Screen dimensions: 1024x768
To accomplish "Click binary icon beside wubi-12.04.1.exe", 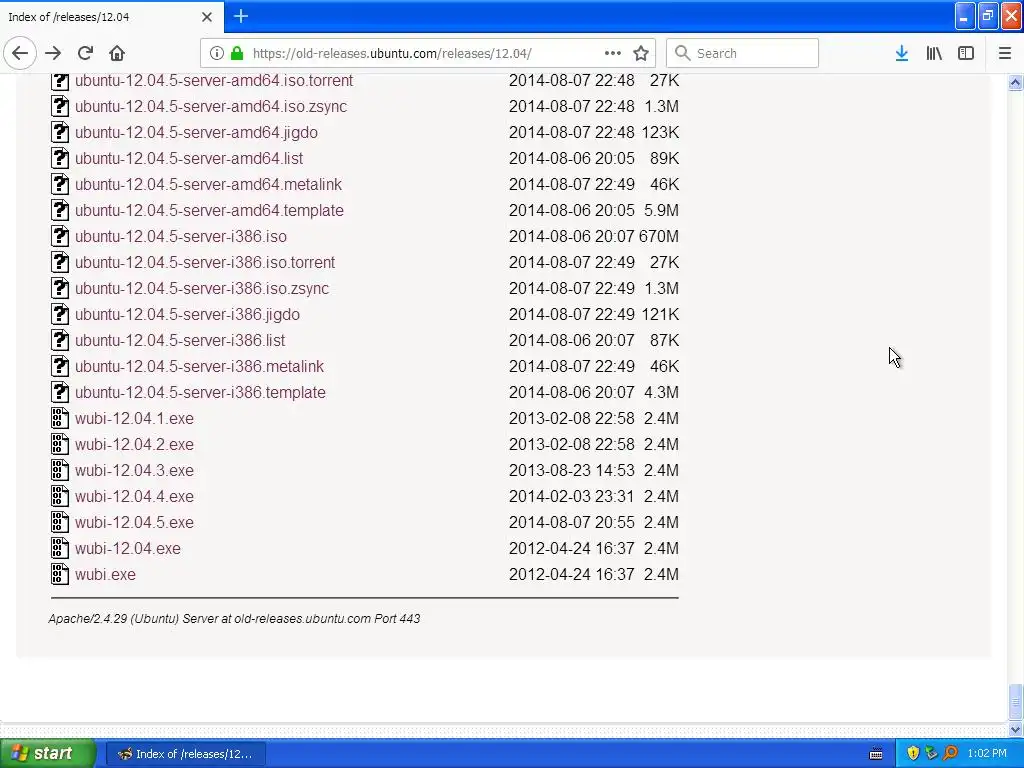I will [x=60, y=419].
